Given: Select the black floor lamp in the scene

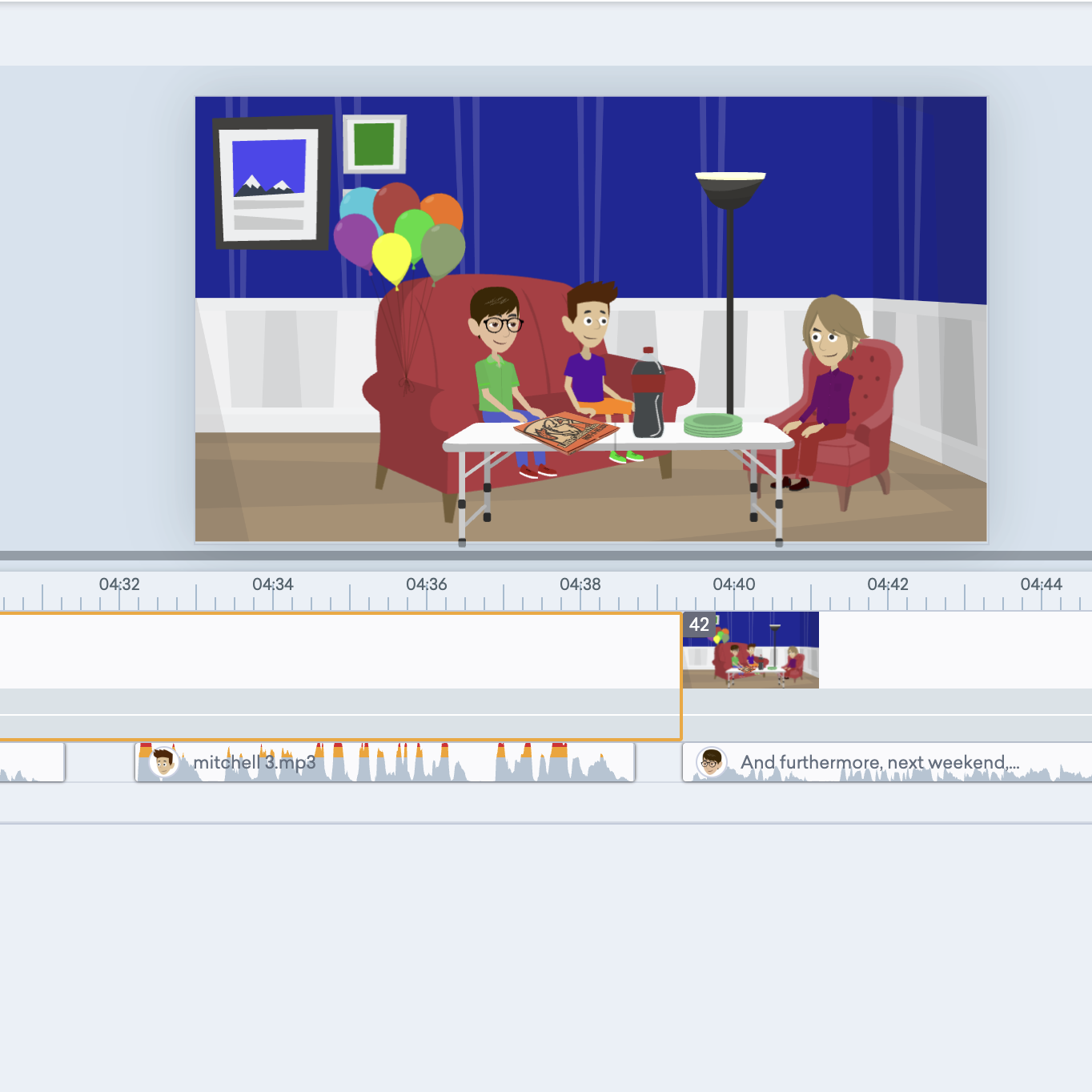Looking at the screenshot, I should click(730, 293).
